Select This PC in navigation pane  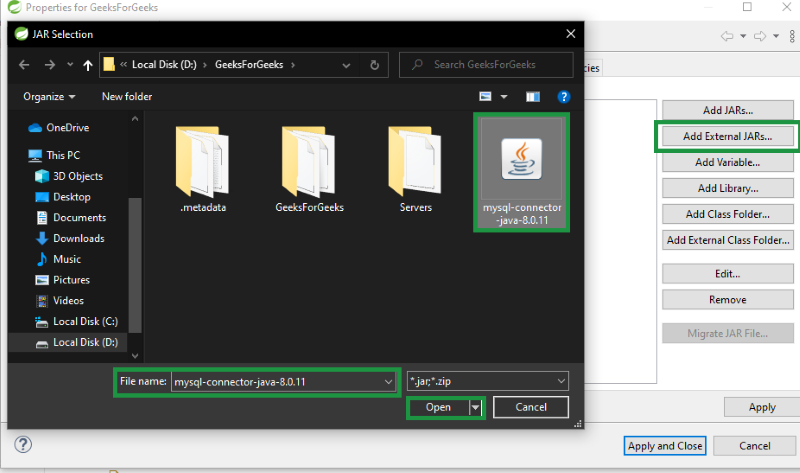54,155
